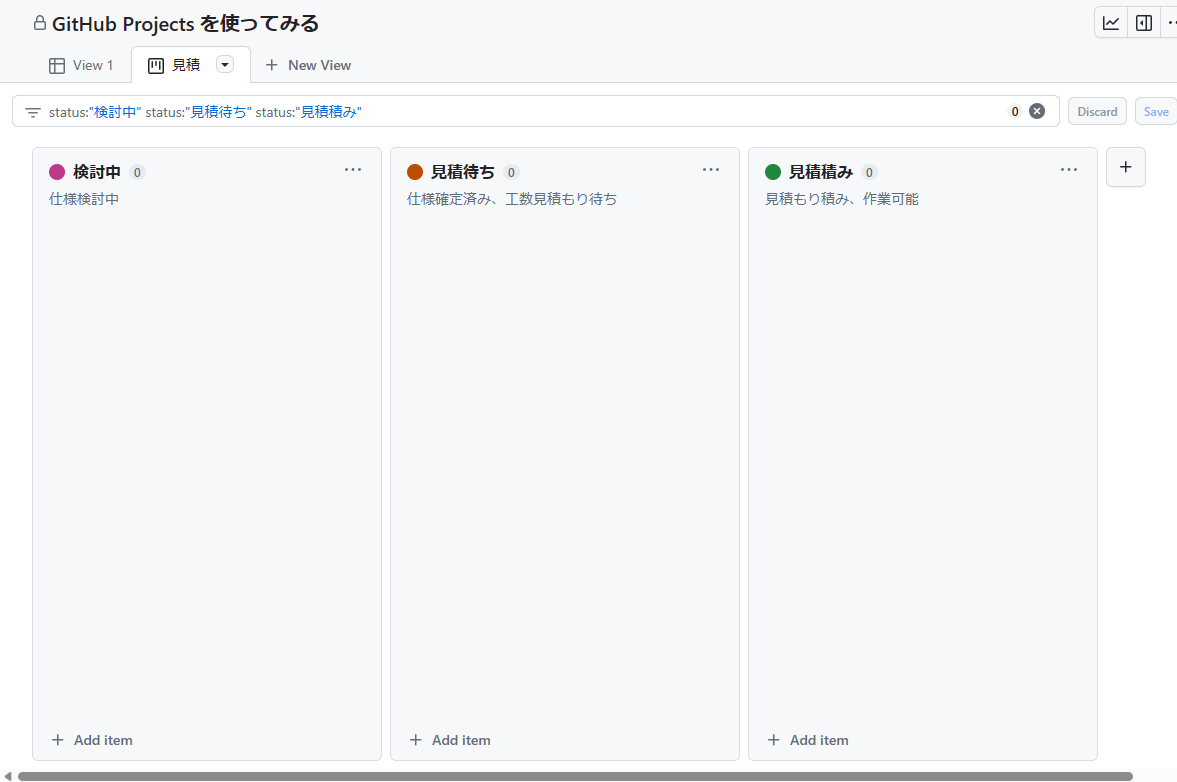The height and width of the screenshot is (782, 1177).
Task: Add a new column with plus icon
Action: [1125, 167]
